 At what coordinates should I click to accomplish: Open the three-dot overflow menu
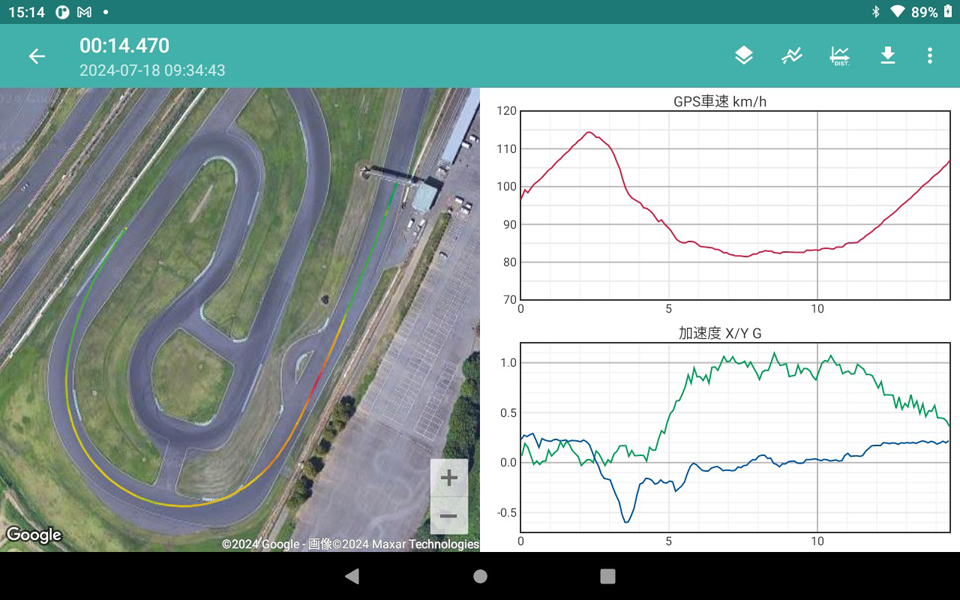point(929,56)
